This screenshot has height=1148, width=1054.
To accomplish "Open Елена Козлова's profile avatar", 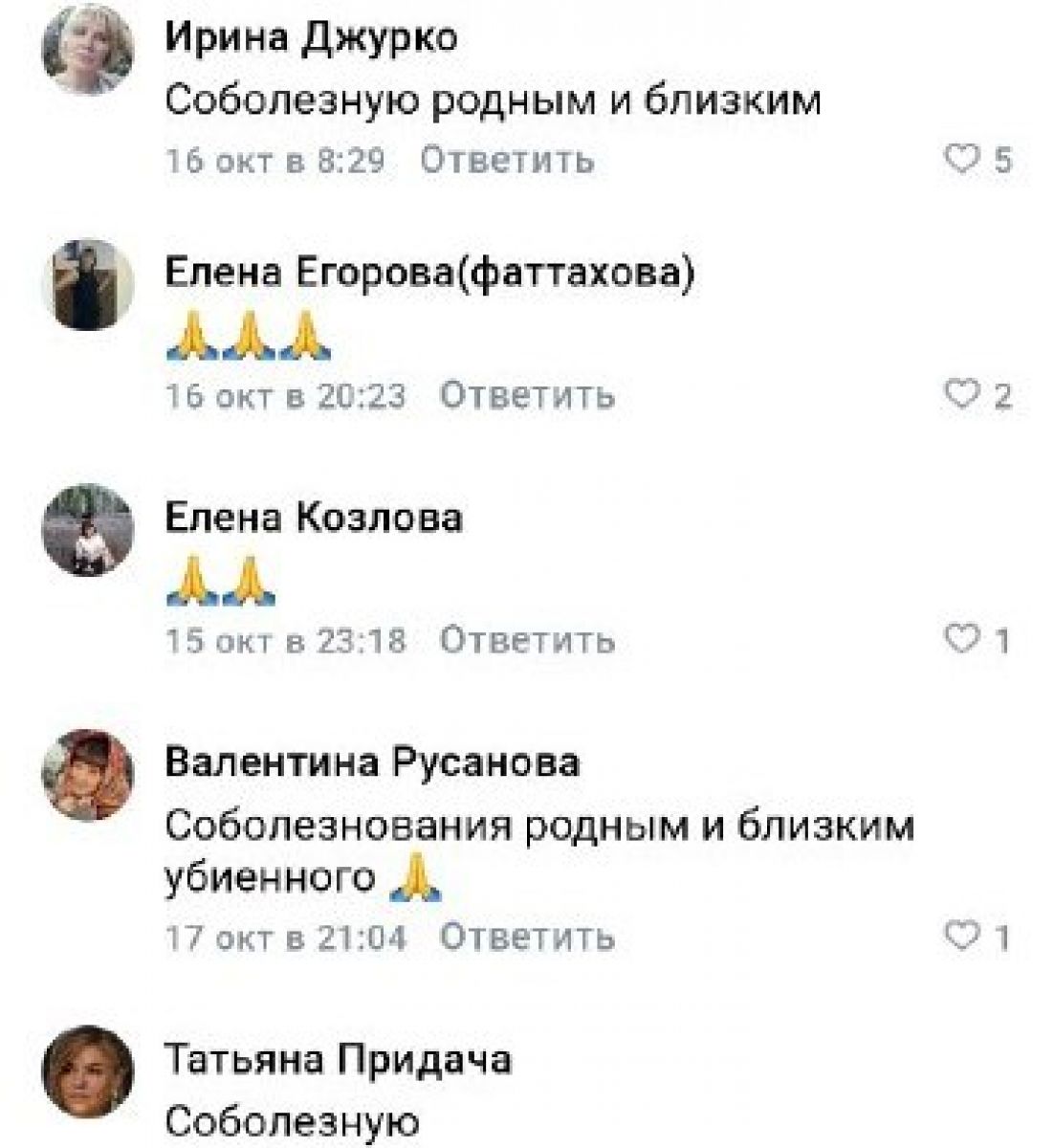I will pos(90,530).
